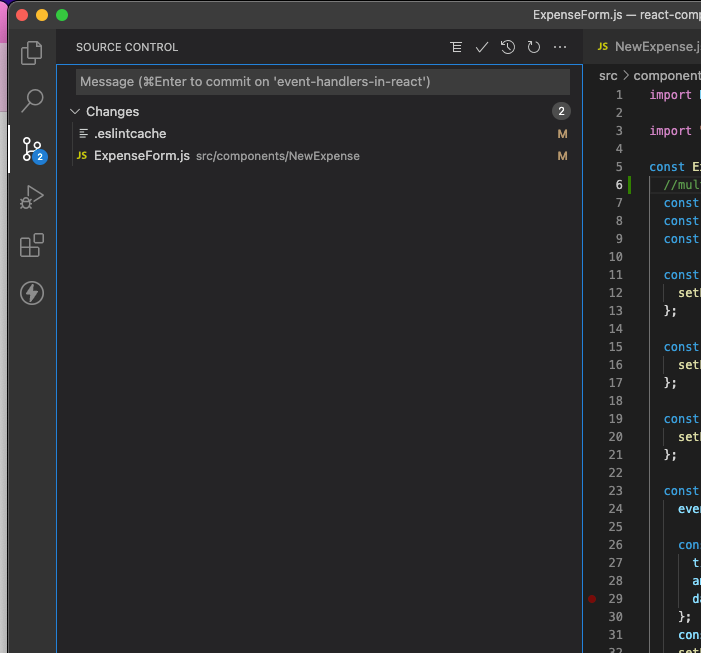Open the history clock icon in Source Control

tap(507, 47)
